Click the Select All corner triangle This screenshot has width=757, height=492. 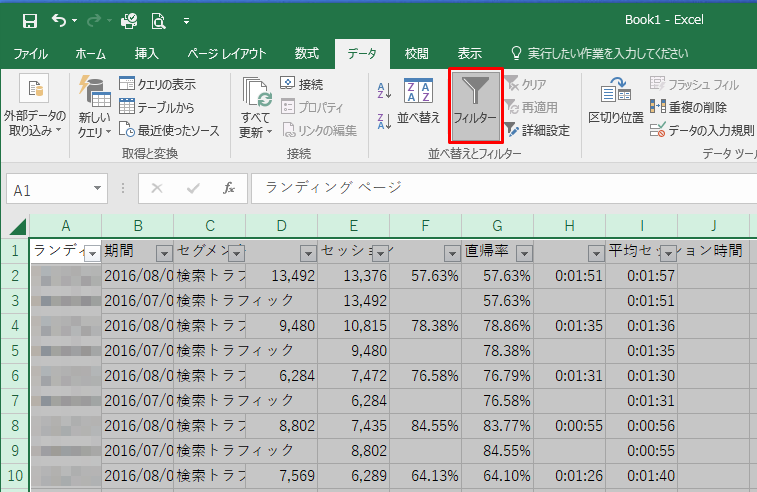pyautogui.click(x=16, y=226)
